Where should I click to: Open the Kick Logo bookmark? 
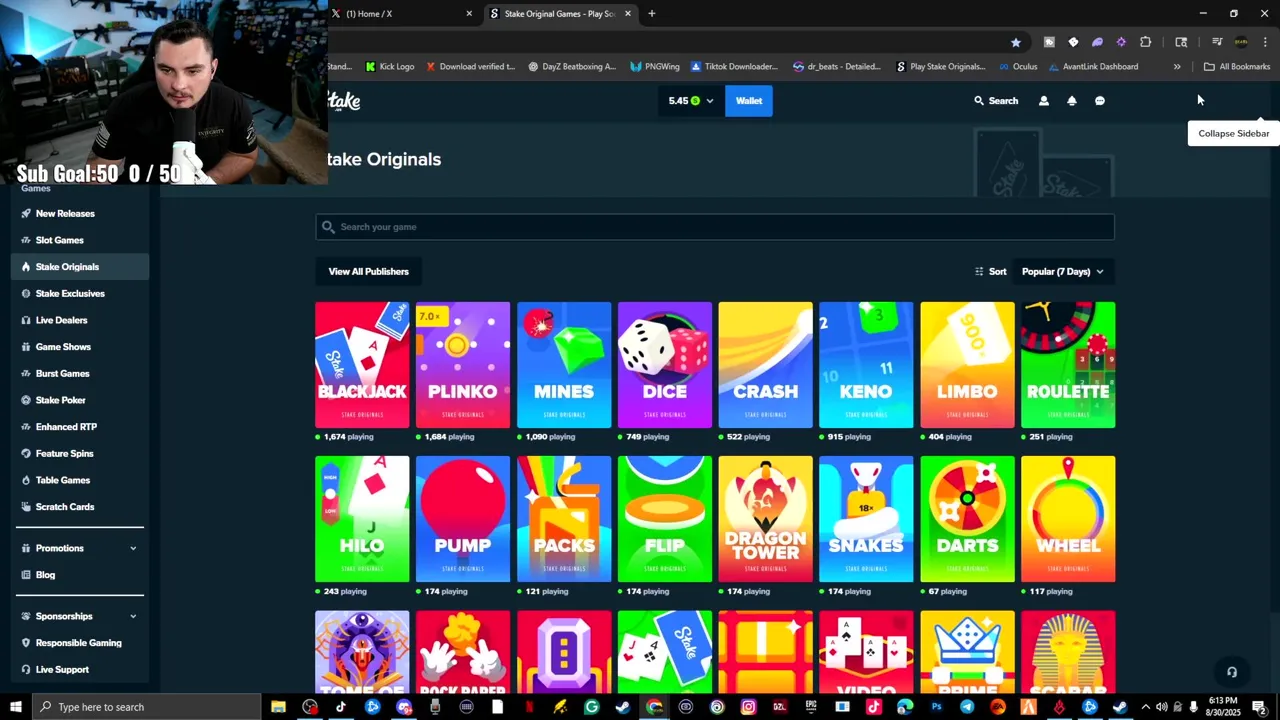coord(390,67)
